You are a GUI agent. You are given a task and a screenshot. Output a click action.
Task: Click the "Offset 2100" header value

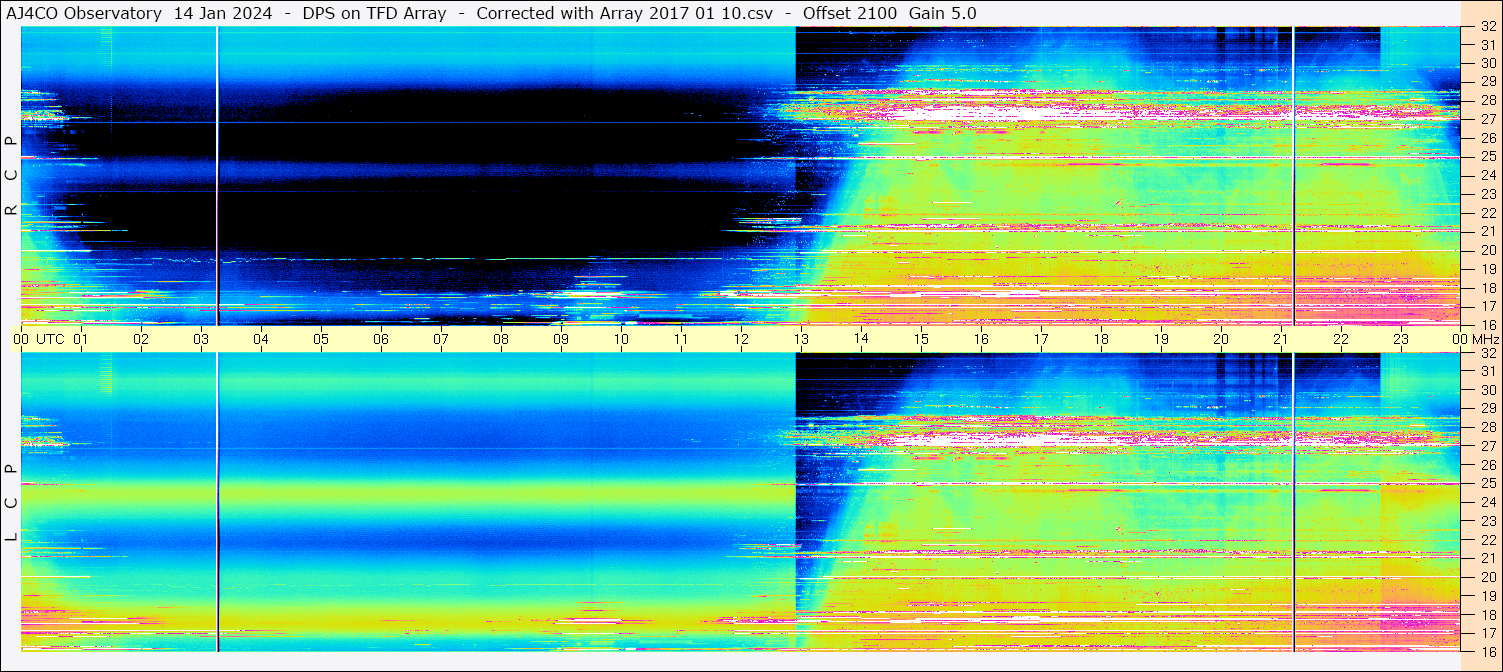[x=850, y=13]
